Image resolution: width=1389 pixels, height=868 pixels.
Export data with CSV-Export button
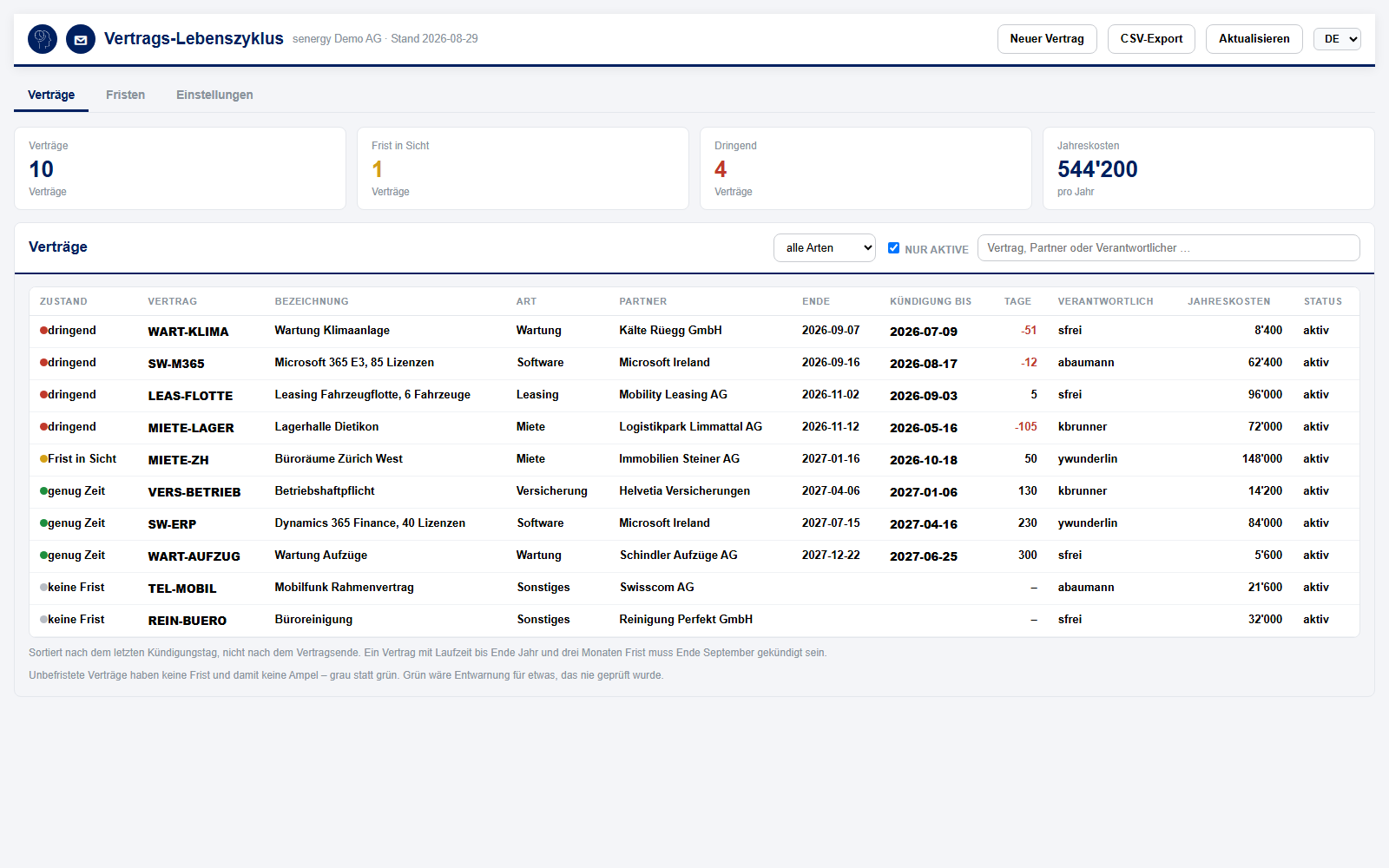click(1151, 39)
